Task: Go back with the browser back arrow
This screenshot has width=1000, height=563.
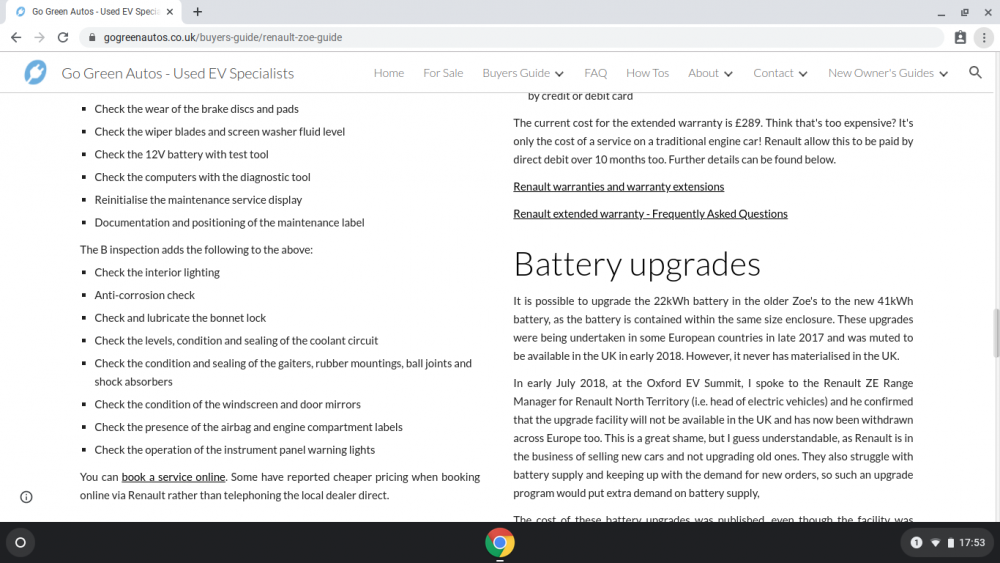Action: [16, 38]
